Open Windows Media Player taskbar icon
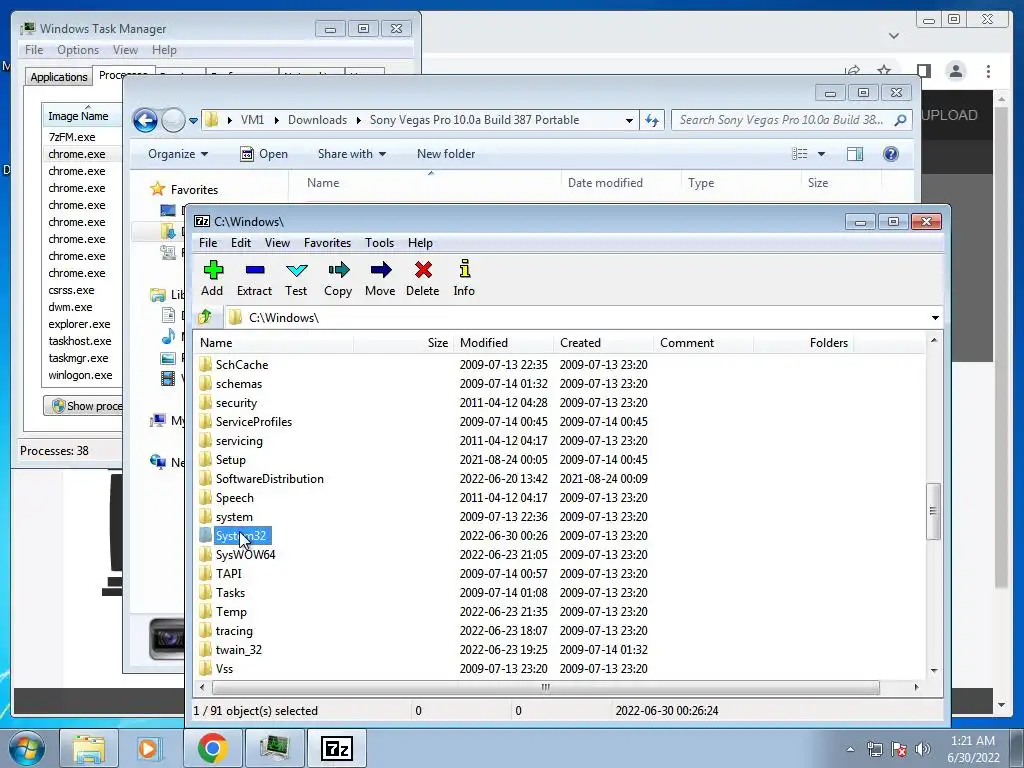The height and width of the screenshot is (768, 1024). click(148, 748)
